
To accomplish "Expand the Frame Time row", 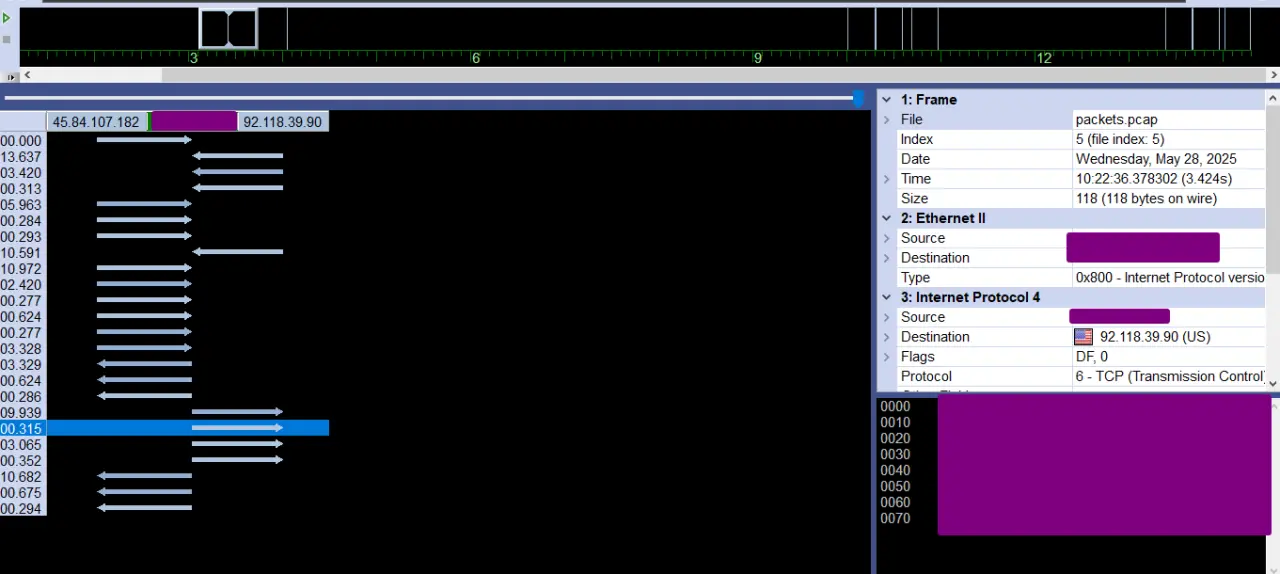I will [887, 179].
